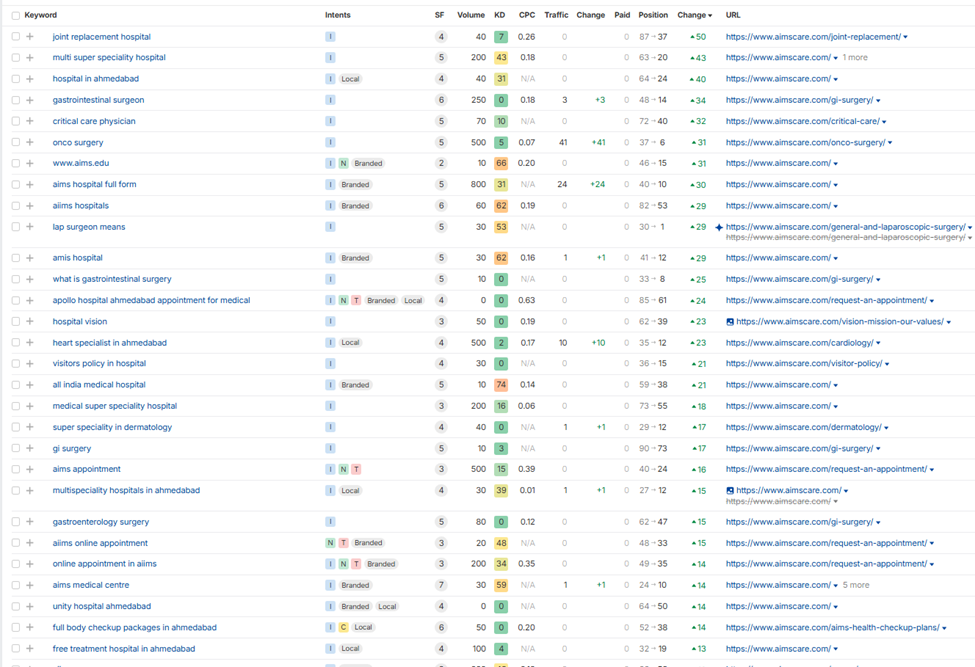Viewport: 975px width, 667px height.
Task: Expand URL dropdown for aims-health-checkup-plans page
Action: click(945, 628)
